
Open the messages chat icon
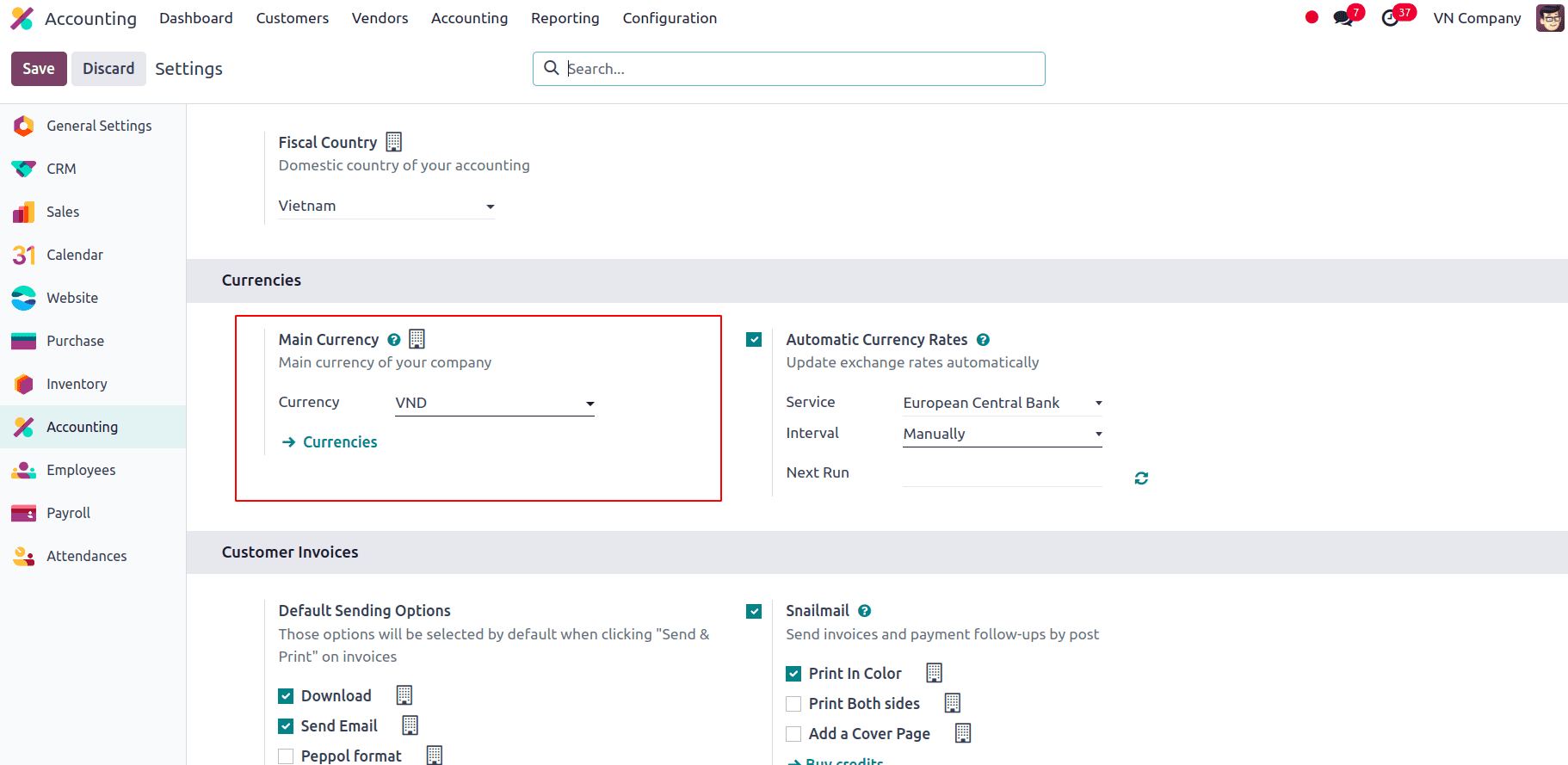1343,18
